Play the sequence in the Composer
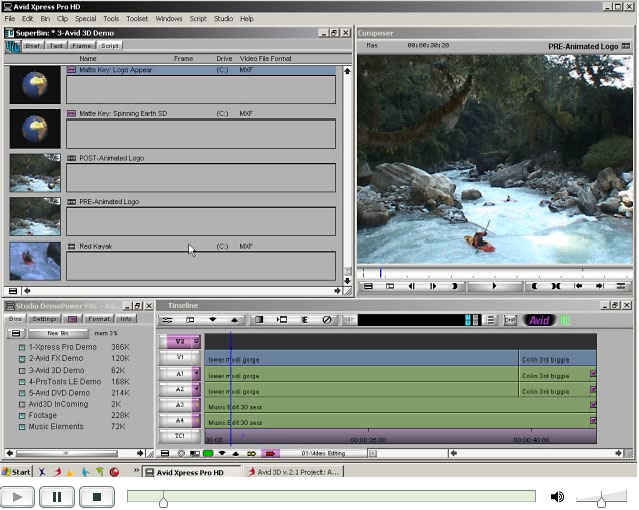639x510 pixels. tap(494, 286)
